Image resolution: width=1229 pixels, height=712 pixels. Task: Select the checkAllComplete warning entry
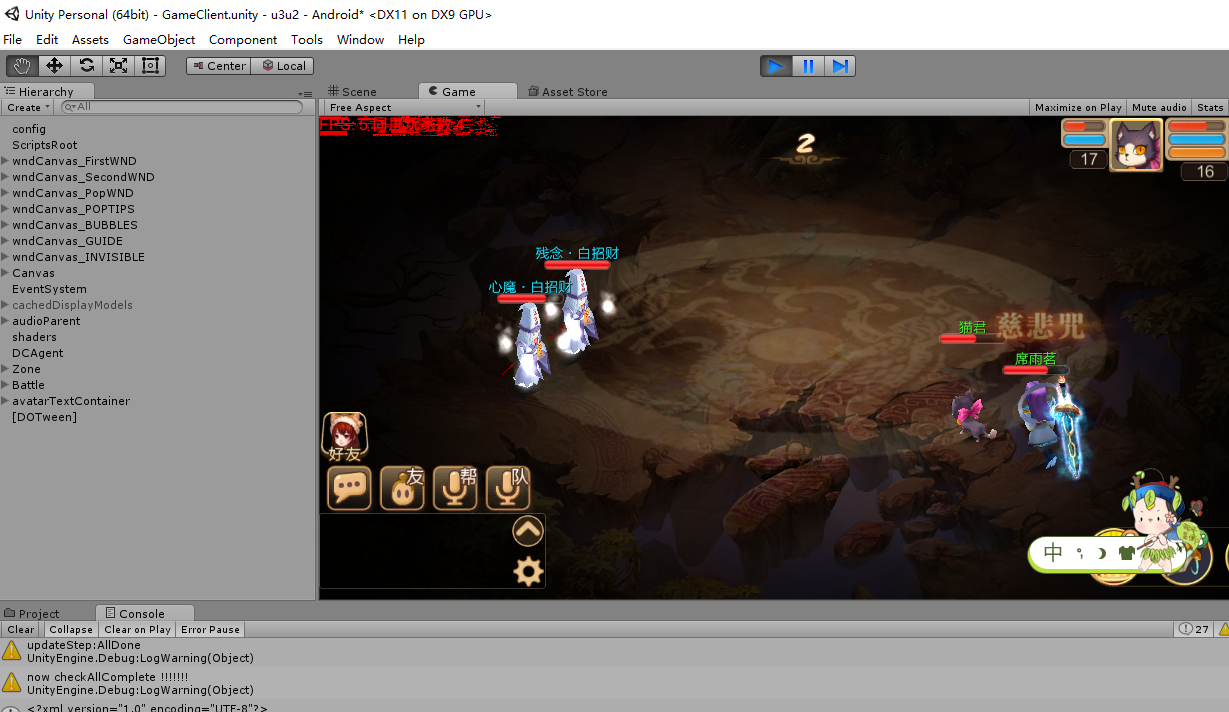614,683
